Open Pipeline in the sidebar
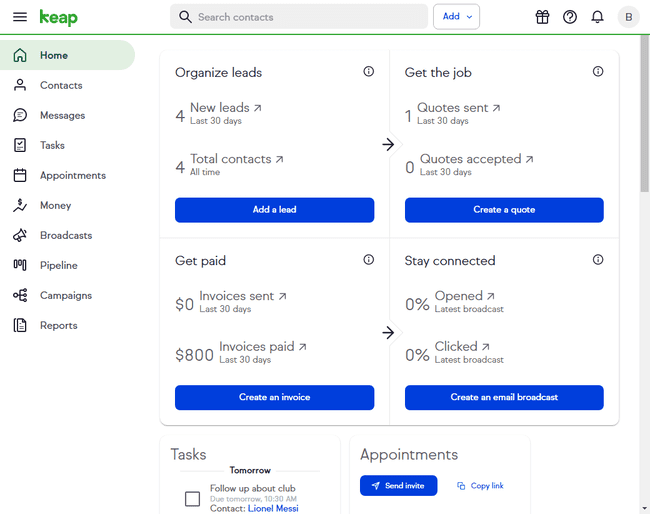 tap(58, 265)
